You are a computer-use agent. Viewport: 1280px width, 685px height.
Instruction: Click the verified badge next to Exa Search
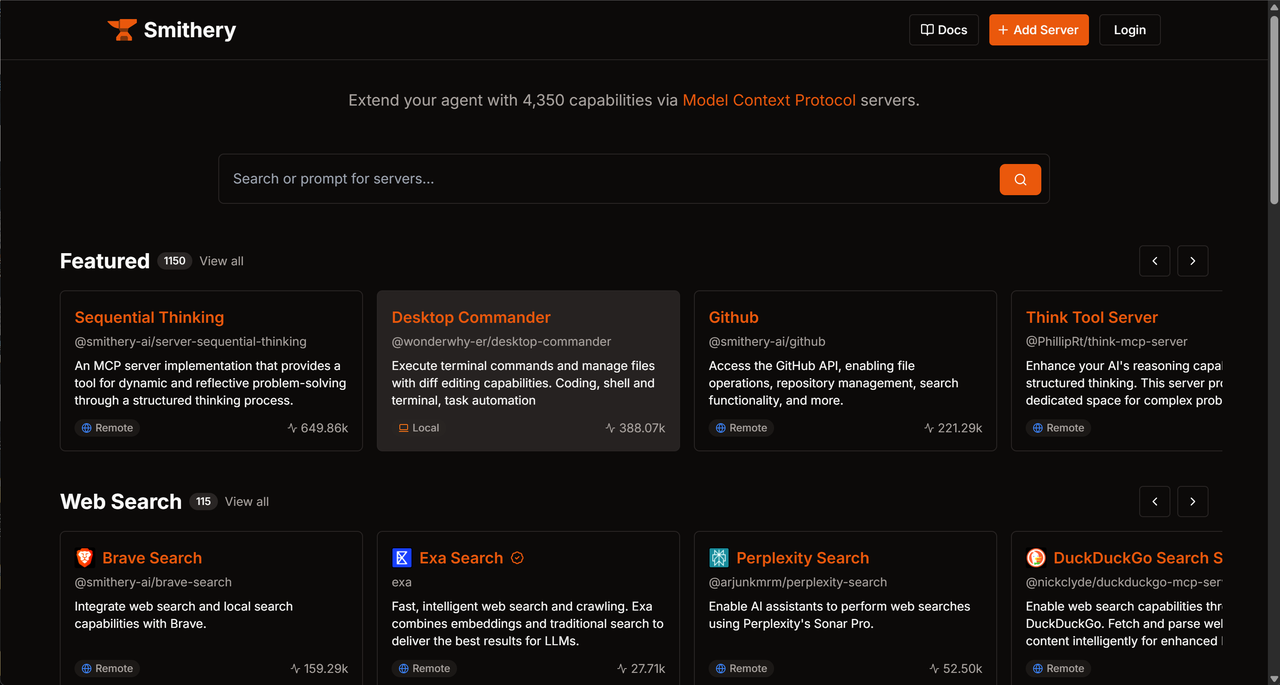pyautogui.click(x=517, y=558)
